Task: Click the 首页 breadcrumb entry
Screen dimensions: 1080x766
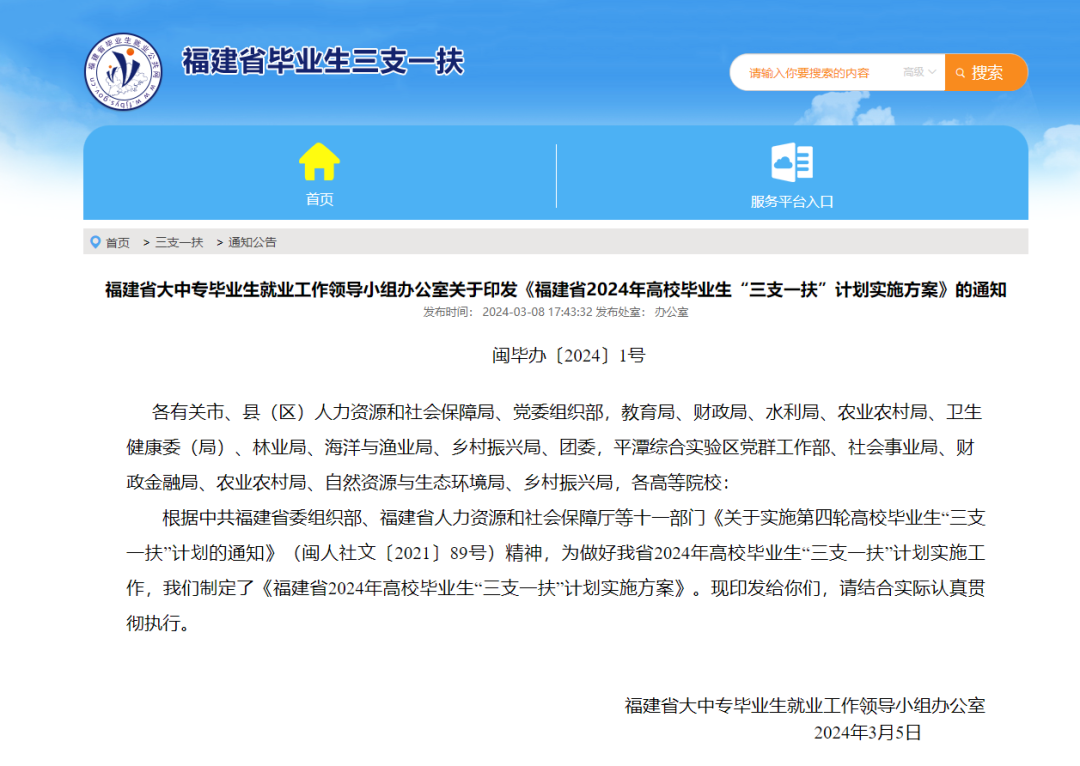Action: pos(117,241)
